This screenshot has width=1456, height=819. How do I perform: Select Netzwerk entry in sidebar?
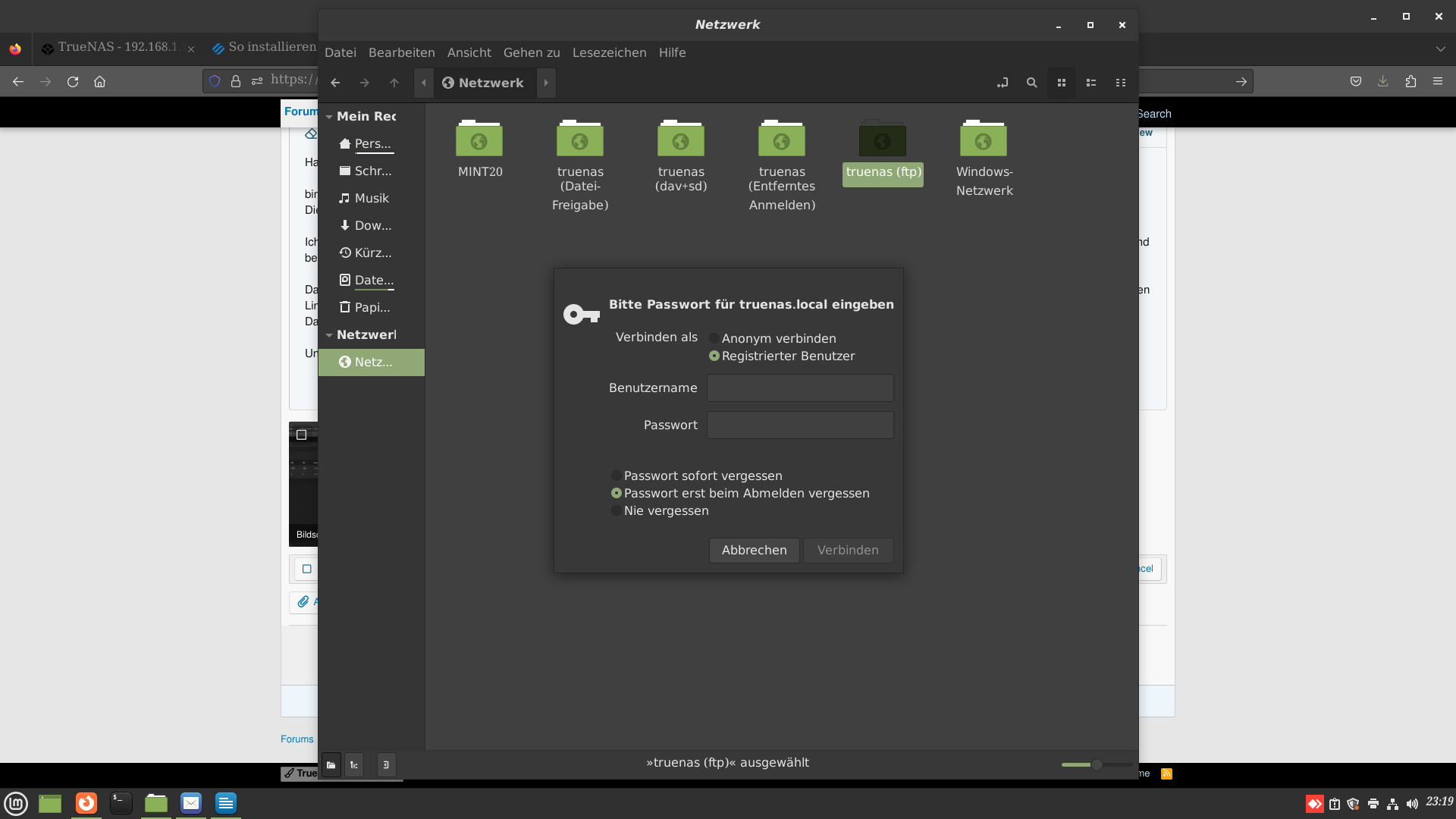point(372,362)
